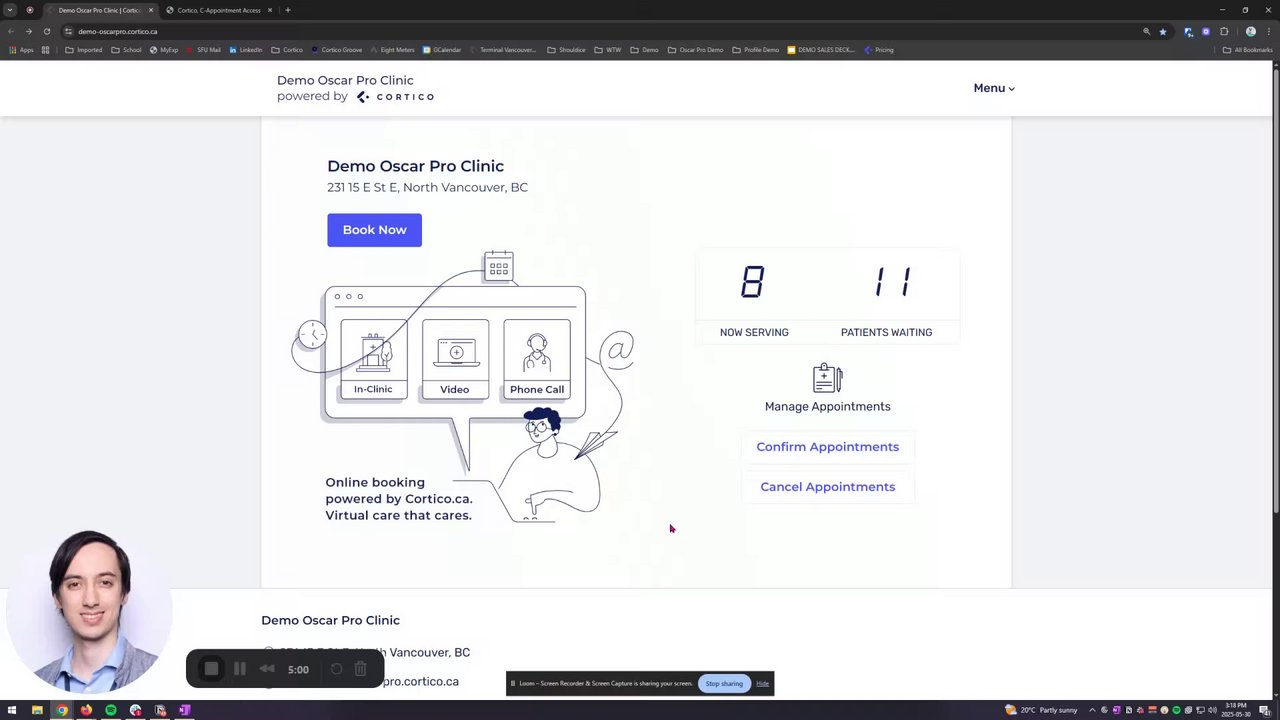1280x720 pixels.
Task: Open the Imported bookmarks folder
Action: 84,50
